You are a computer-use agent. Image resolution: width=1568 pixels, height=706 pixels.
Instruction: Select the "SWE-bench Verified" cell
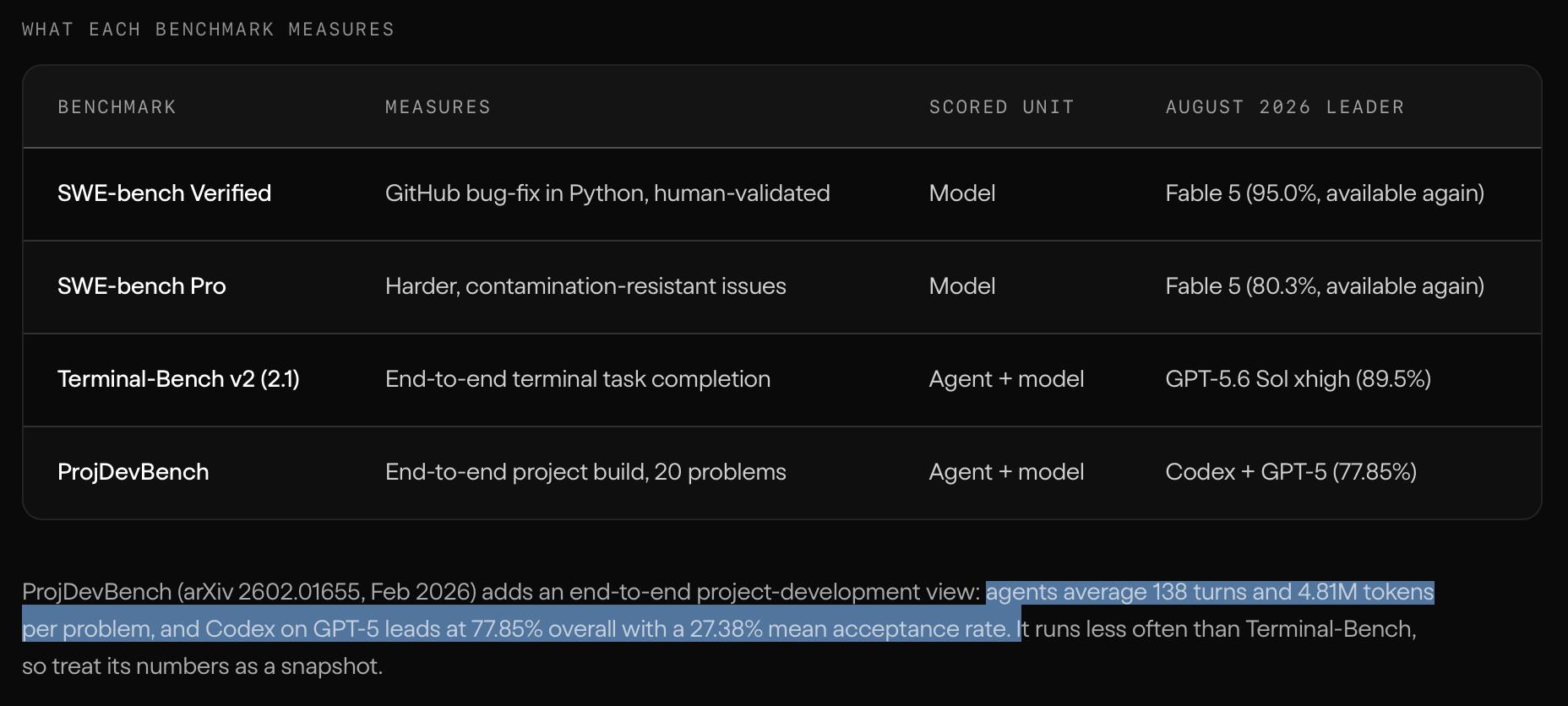pos(164,193)
